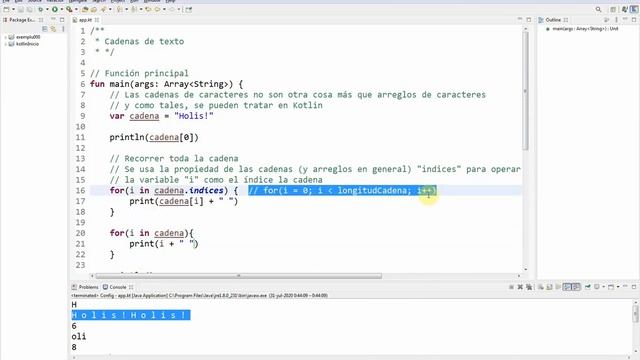
Task: Click the editor's horizontal scrollbar
Action: click(239, 276)
